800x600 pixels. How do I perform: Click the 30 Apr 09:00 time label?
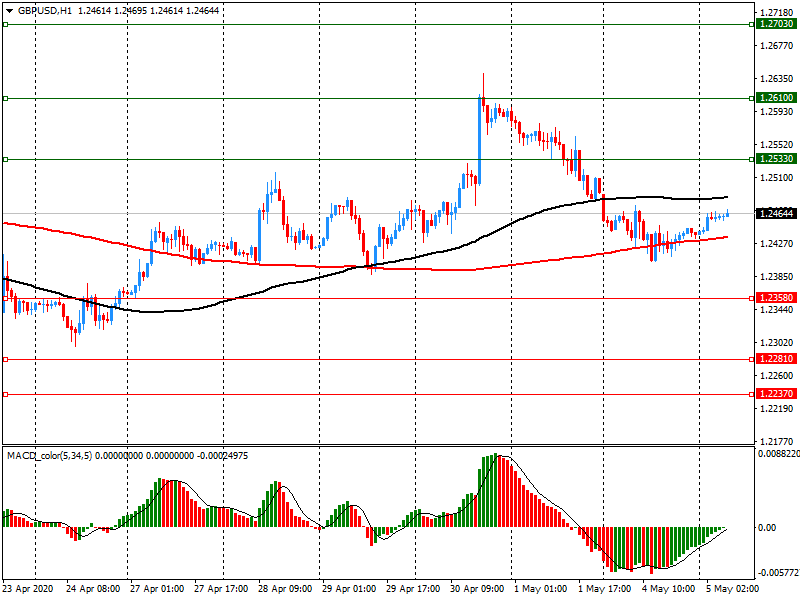tap(477, 589)
